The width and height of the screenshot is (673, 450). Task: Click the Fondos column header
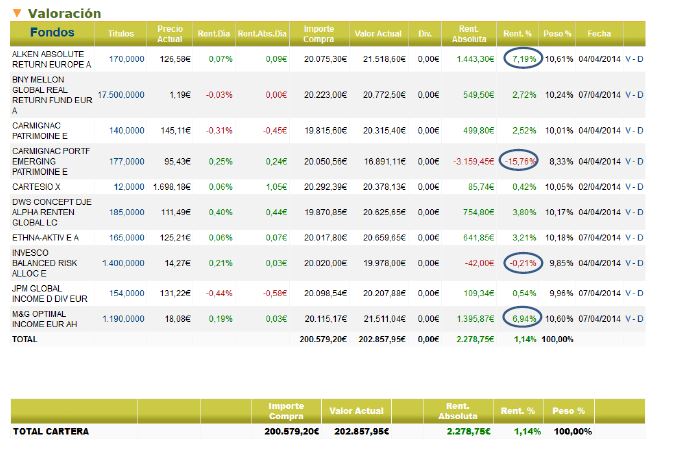[52, 33]
